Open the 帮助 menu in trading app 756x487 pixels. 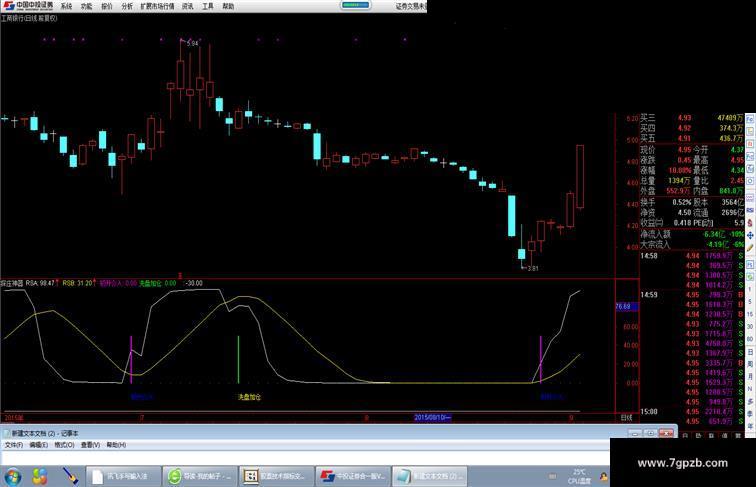228,6
